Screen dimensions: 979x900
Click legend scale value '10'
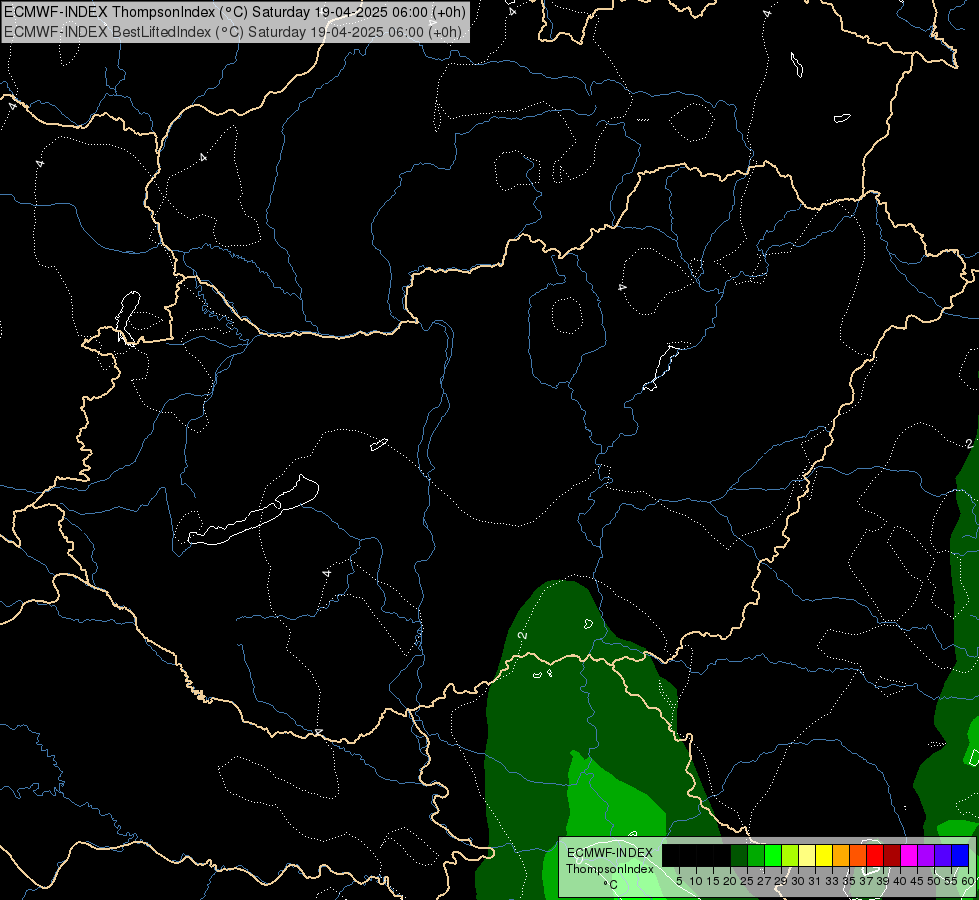pyautogui.click(x=696, y=881)
